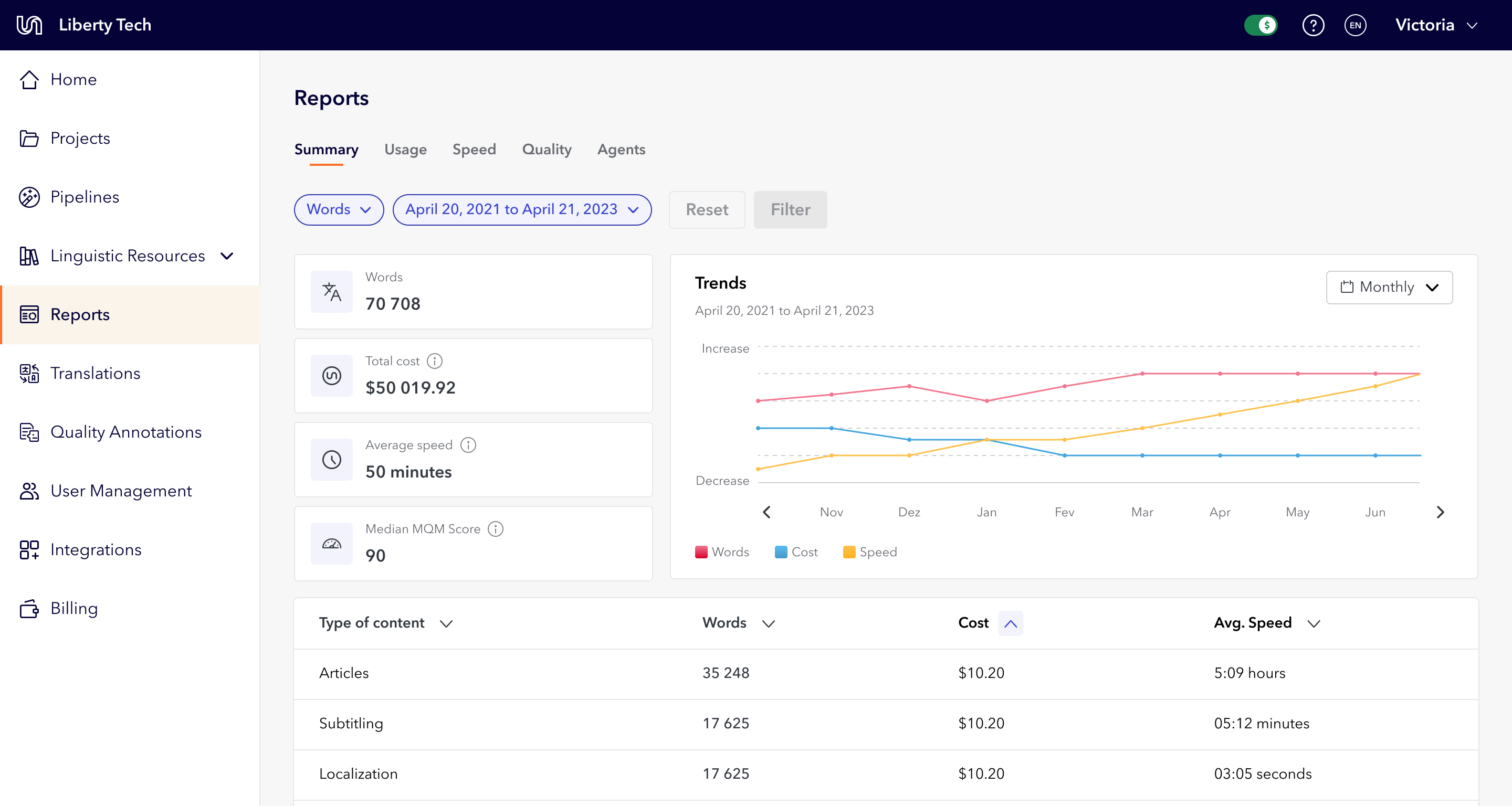Switch to the Quality tab
This screenshot has width=1512, height=806.
tap(547, 150)
